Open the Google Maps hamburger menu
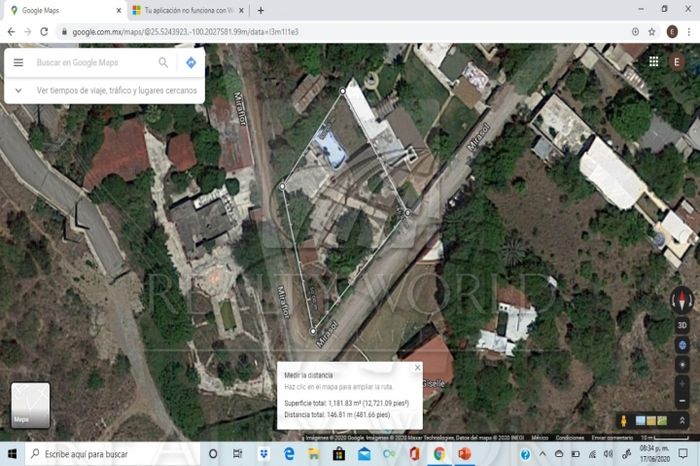The height and width of the screenshot is (466, 700). [x=18, y=62]
